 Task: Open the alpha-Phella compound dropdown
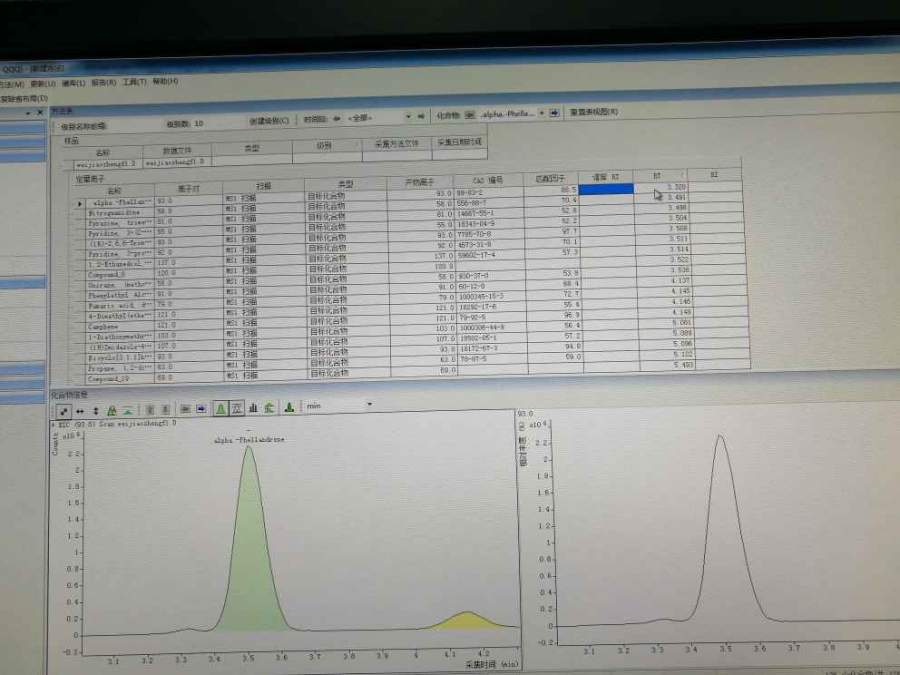541,113
